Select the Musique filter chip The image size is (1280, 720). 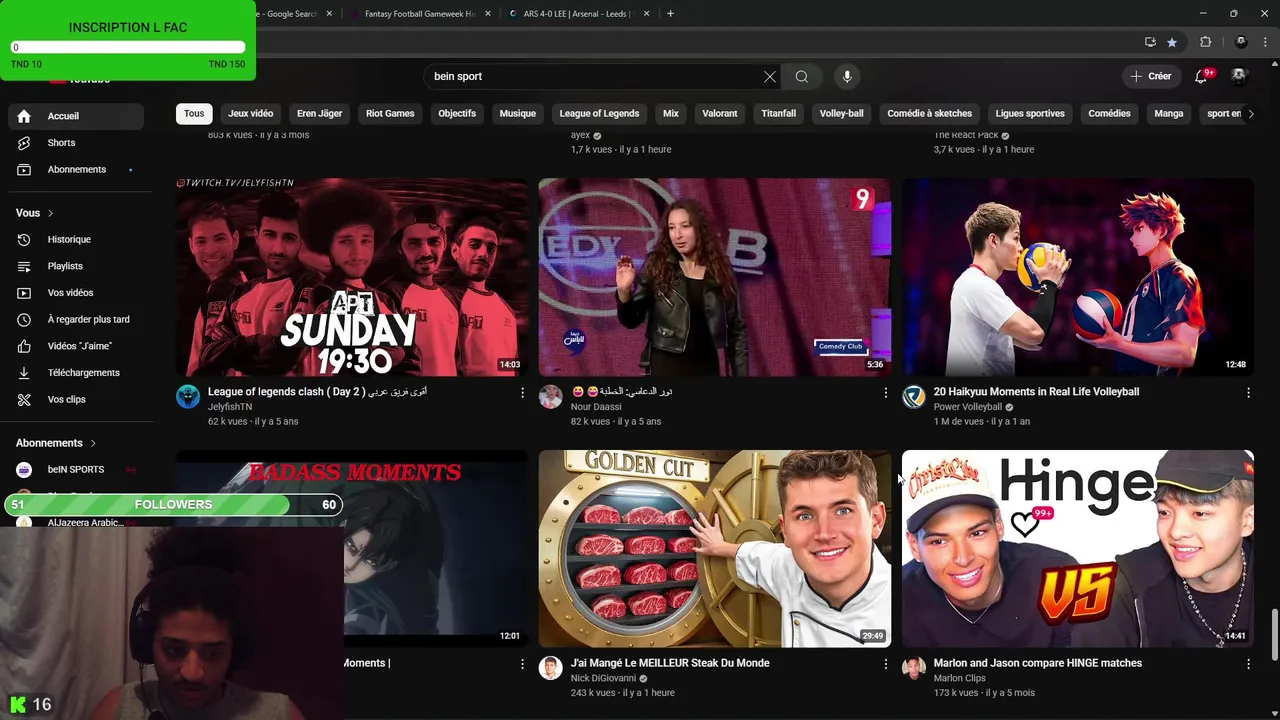pyautogui.click(x=518, y=114)
